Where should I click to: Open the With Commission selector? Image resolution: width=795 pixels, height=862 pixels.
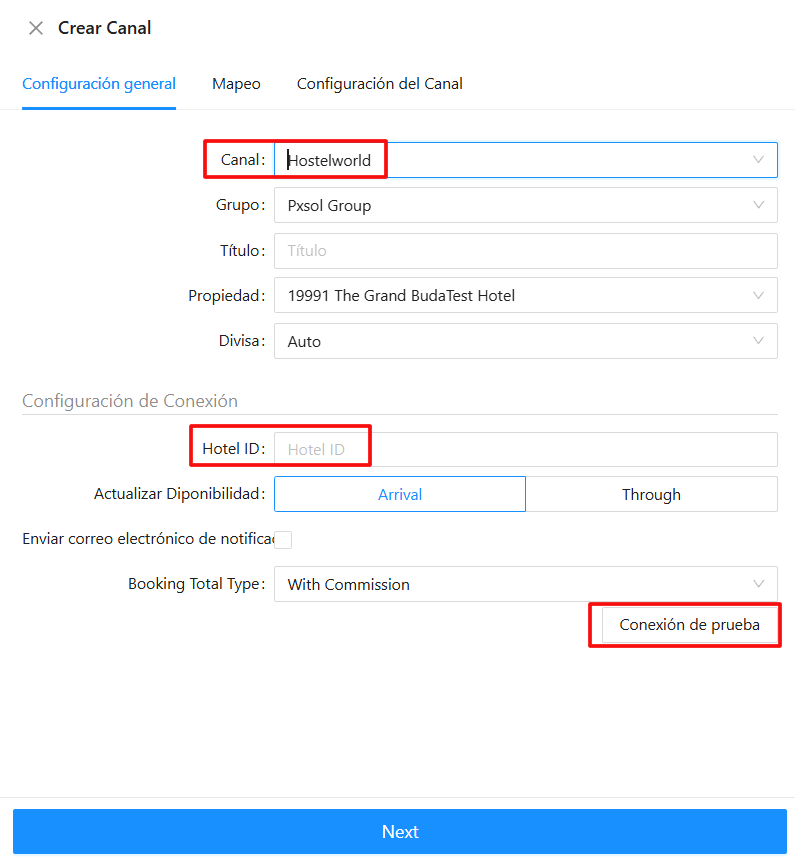tap(510, 584)
